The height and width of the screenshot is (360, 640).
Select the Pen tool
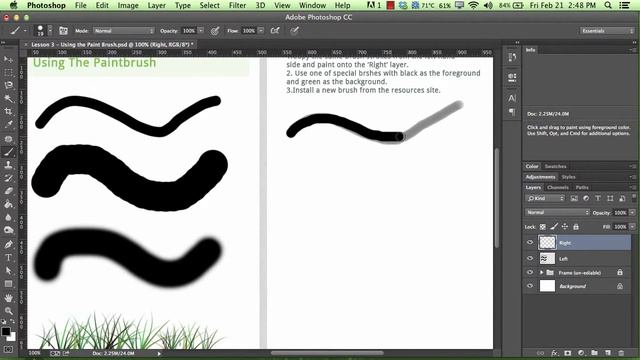(x=8, y=244)
